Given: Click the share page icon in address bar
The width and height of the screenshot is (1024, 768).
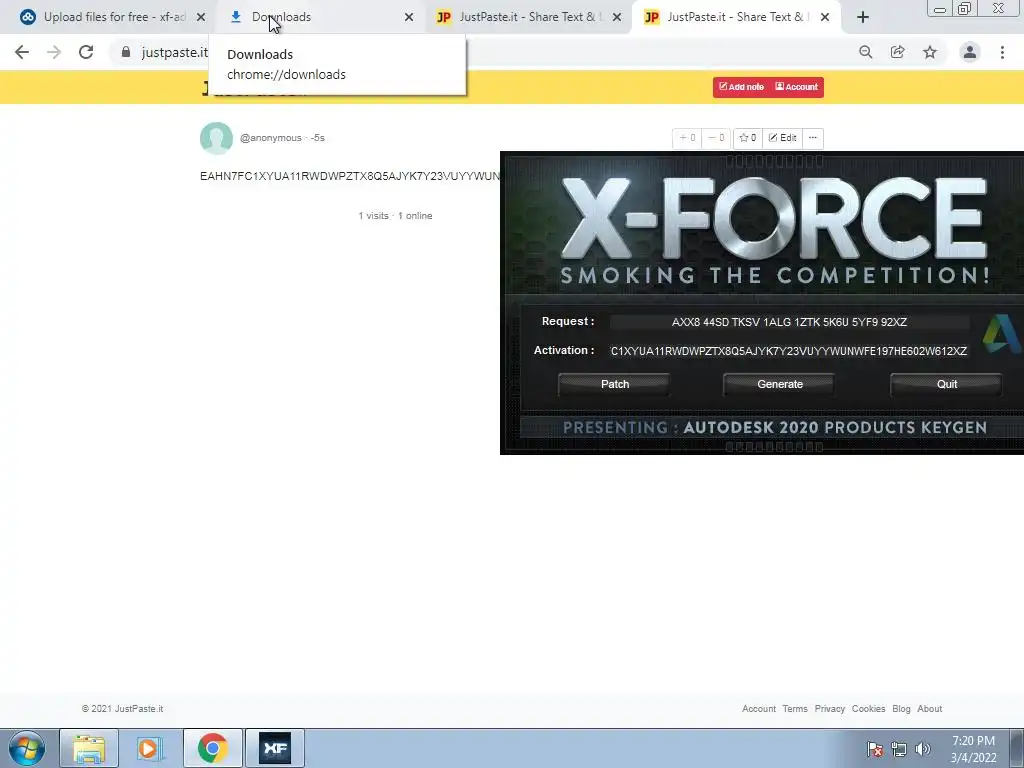Looking at the screenshot, I should [x=898, y=52].
